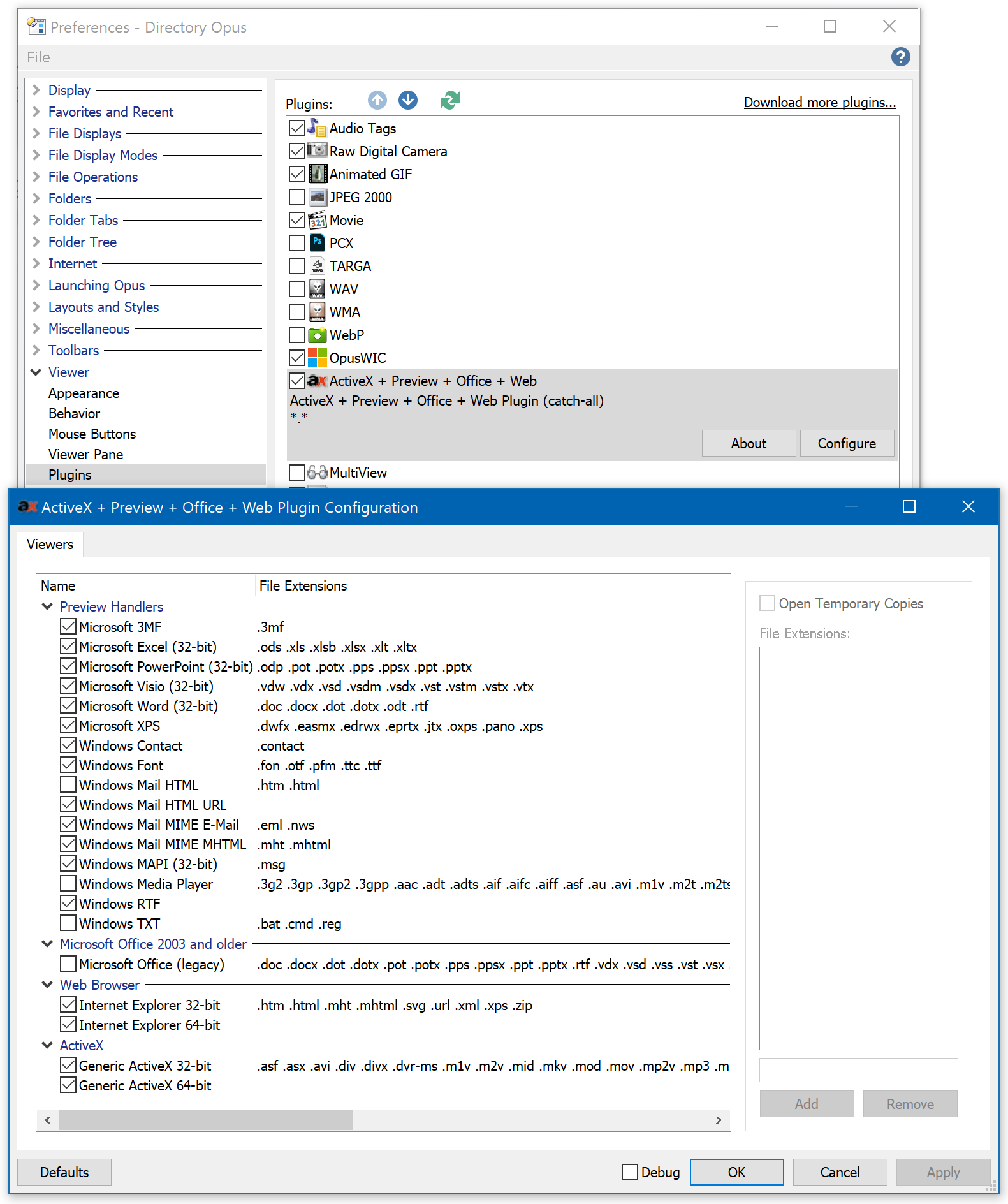Viewport: 1008px width, 1204px height.
Task: Expand the File Operations category
Action: 36,177
